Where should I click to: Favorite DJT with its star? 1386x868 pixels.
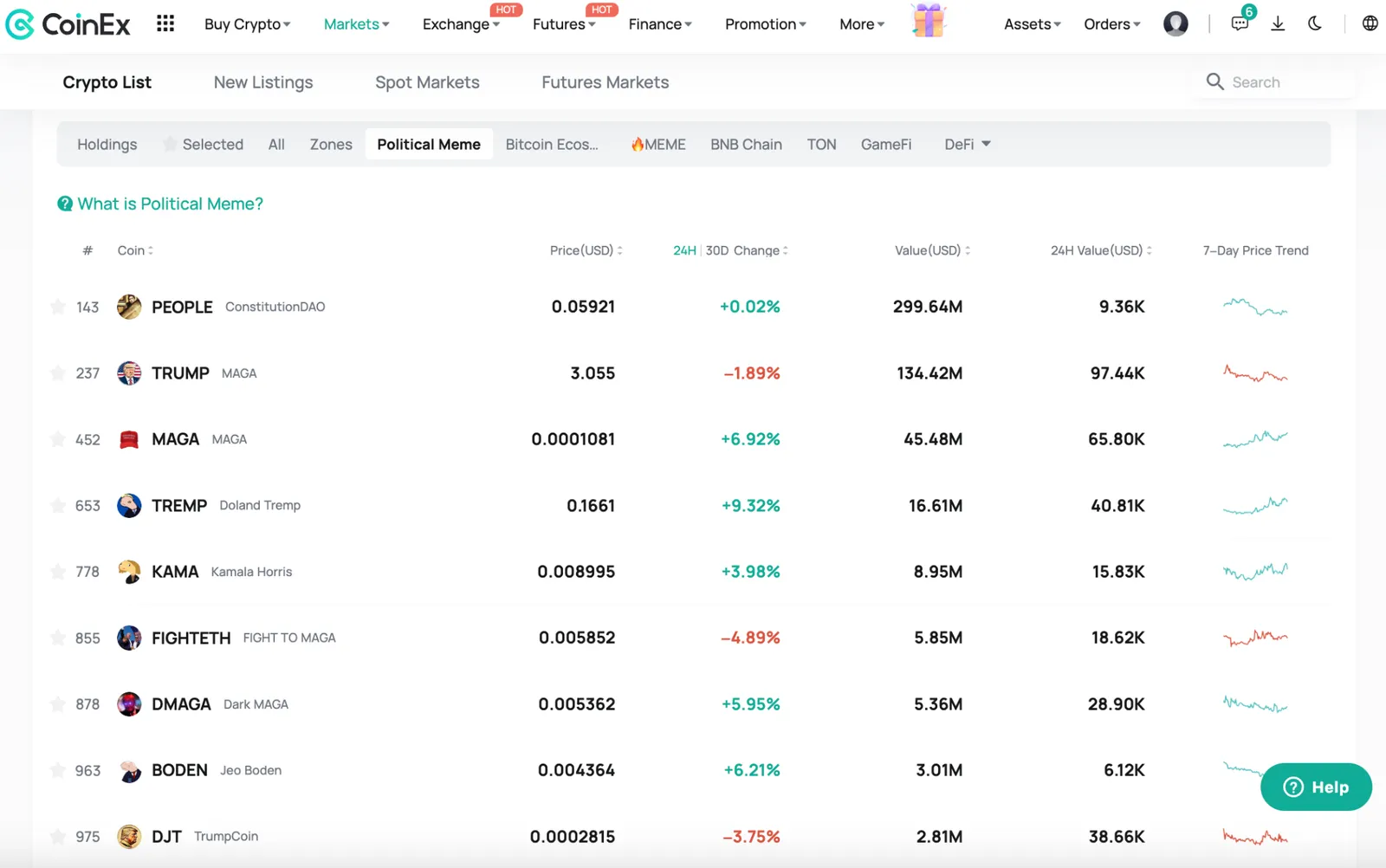(58, 837)
